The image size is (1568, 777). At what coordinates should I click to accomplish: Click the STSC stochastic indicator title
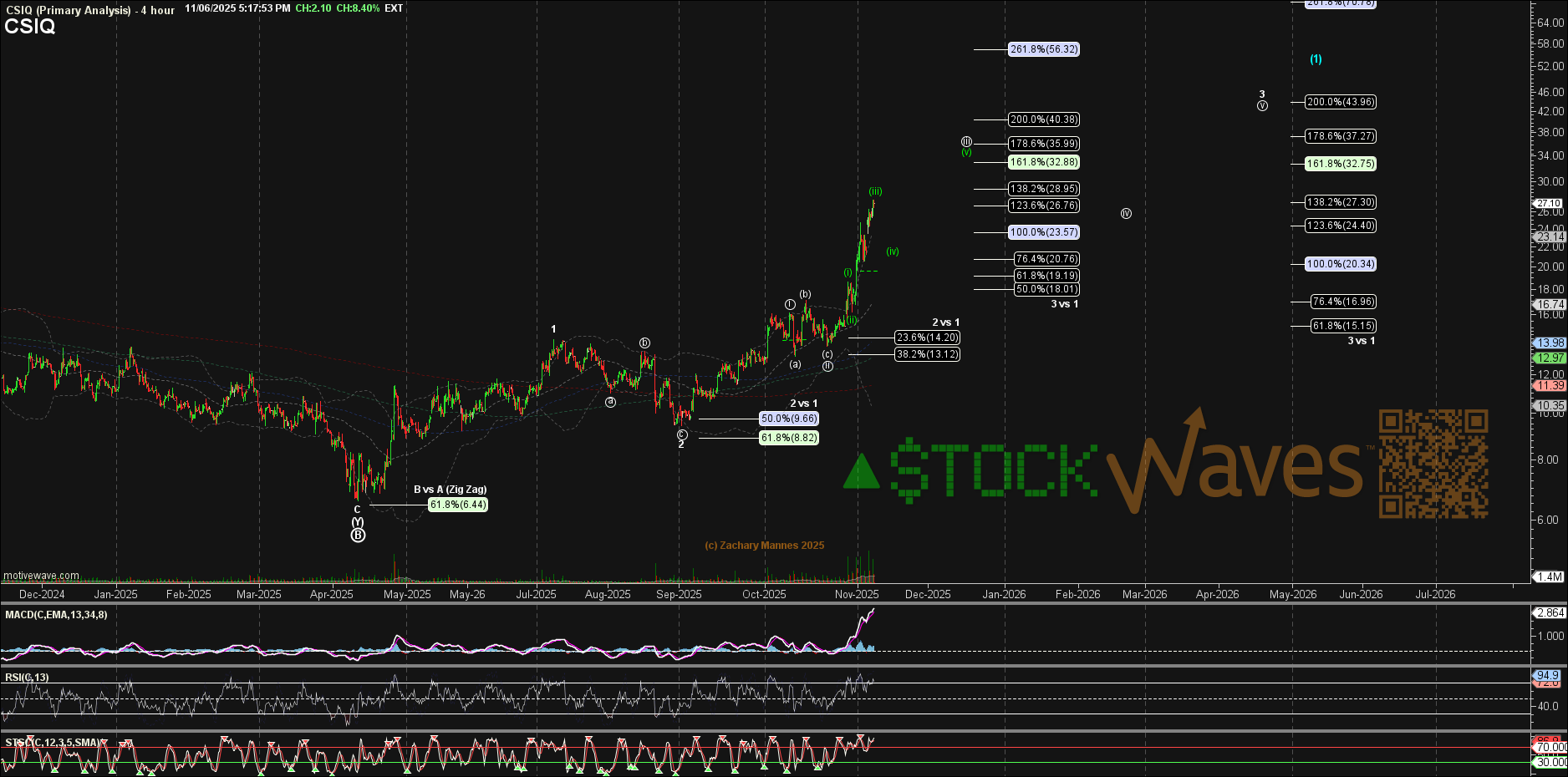tap(52, 743)
